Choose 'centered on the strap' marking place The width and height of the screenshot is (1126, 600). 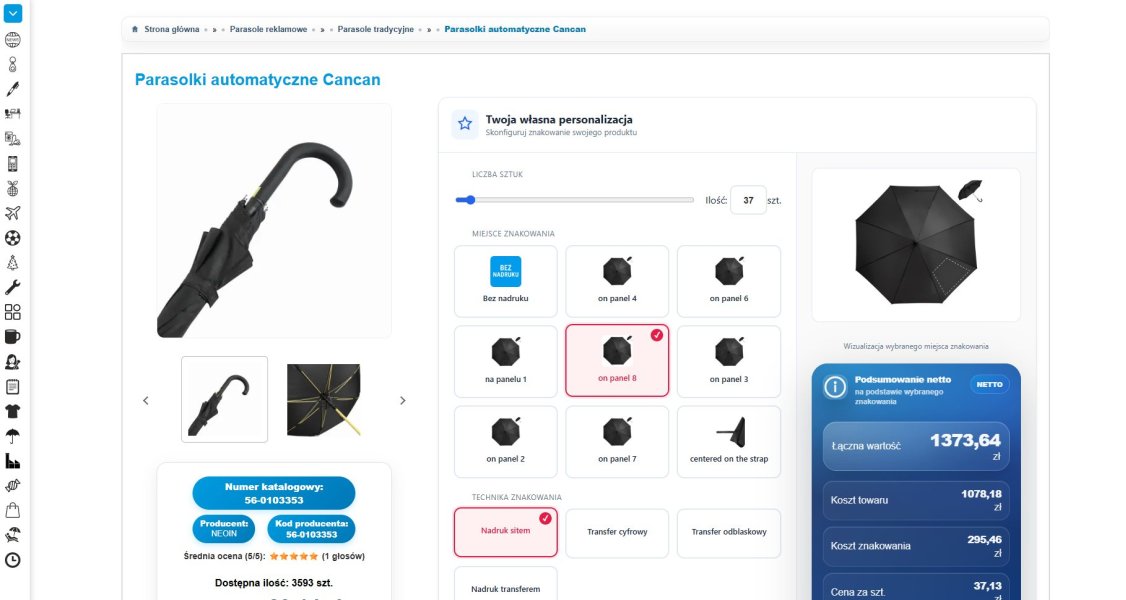[x=729, y=441]
